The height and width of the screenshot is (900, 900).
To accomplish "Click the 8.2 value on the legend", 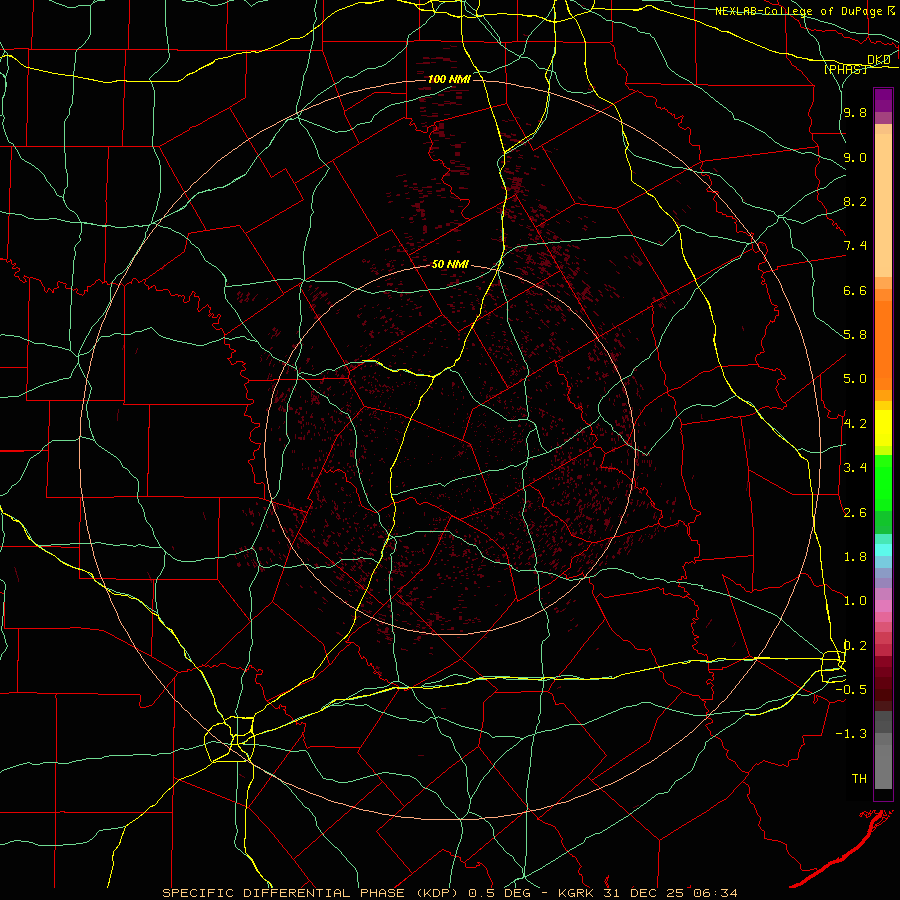I will (855, 201).
